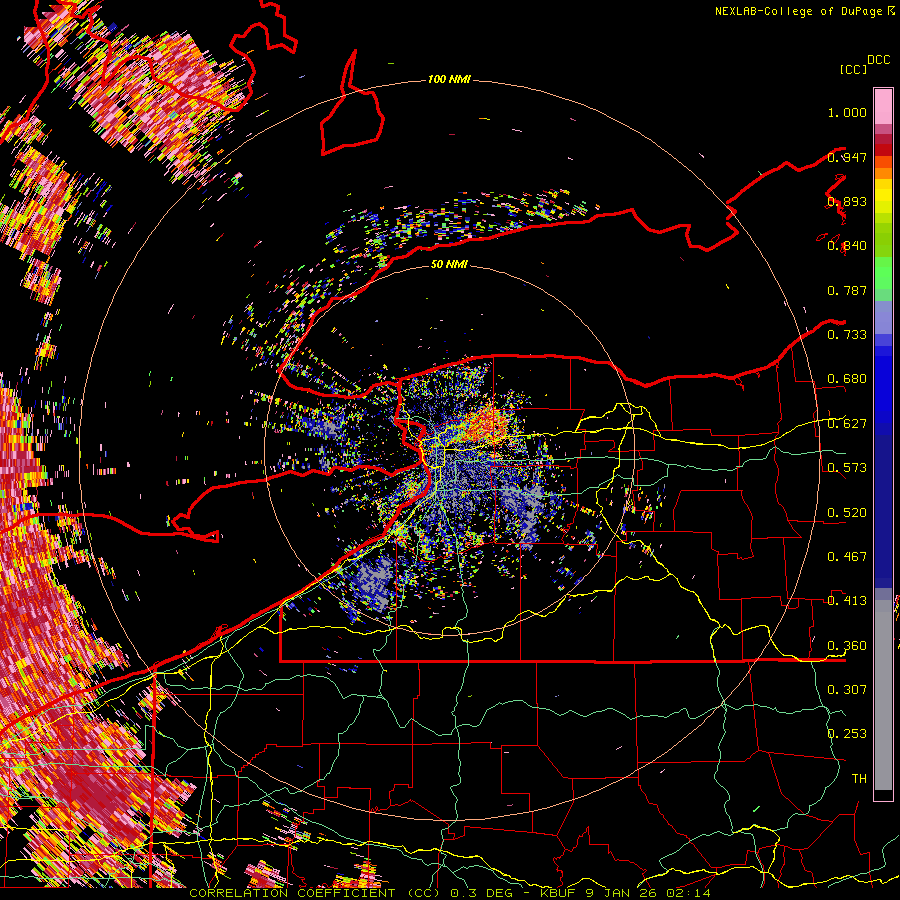Click the 0.787 scale value
This screenshot has height=900, width=900.
[x=847, y=290]
